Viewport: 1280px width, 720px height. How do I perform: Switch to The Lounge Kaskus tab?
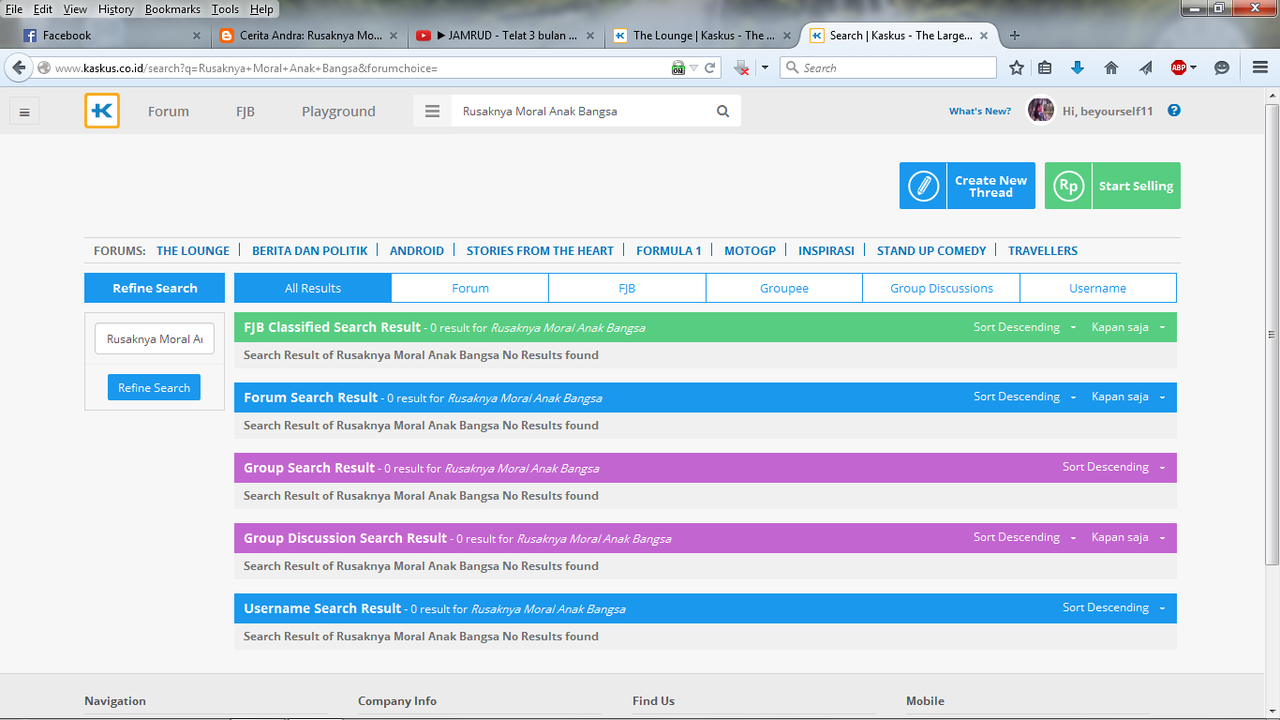704,35
